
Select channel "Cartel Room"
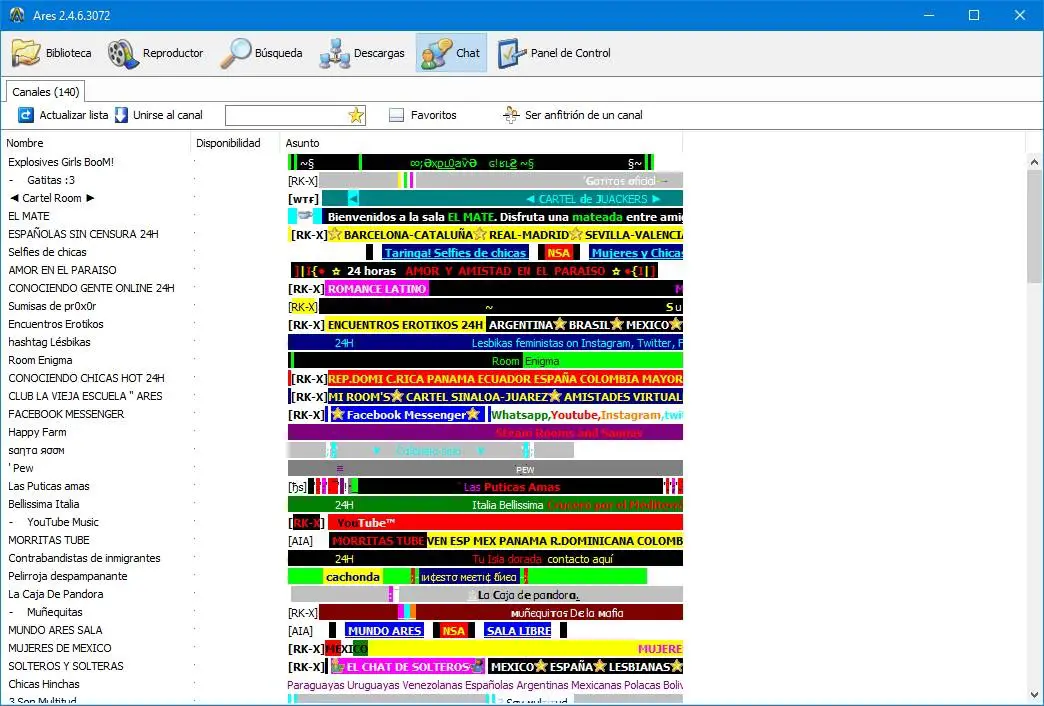[53, 198]
